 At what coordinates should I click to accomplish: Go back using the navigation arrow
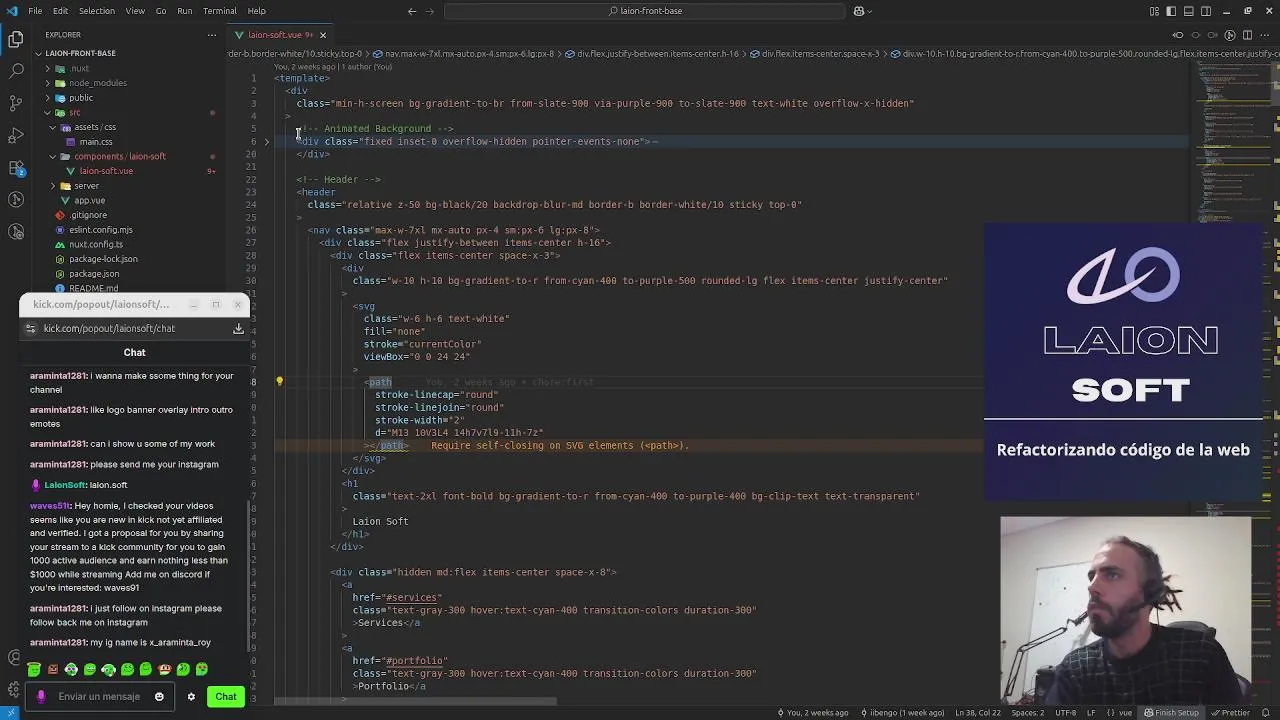pyautogui.click(x=412, y=11)
